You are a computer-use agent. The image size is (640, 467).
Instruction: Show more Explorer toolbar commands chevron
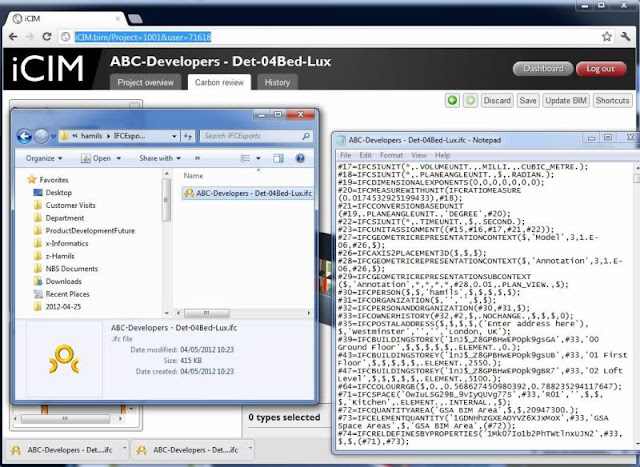(198, 158)
